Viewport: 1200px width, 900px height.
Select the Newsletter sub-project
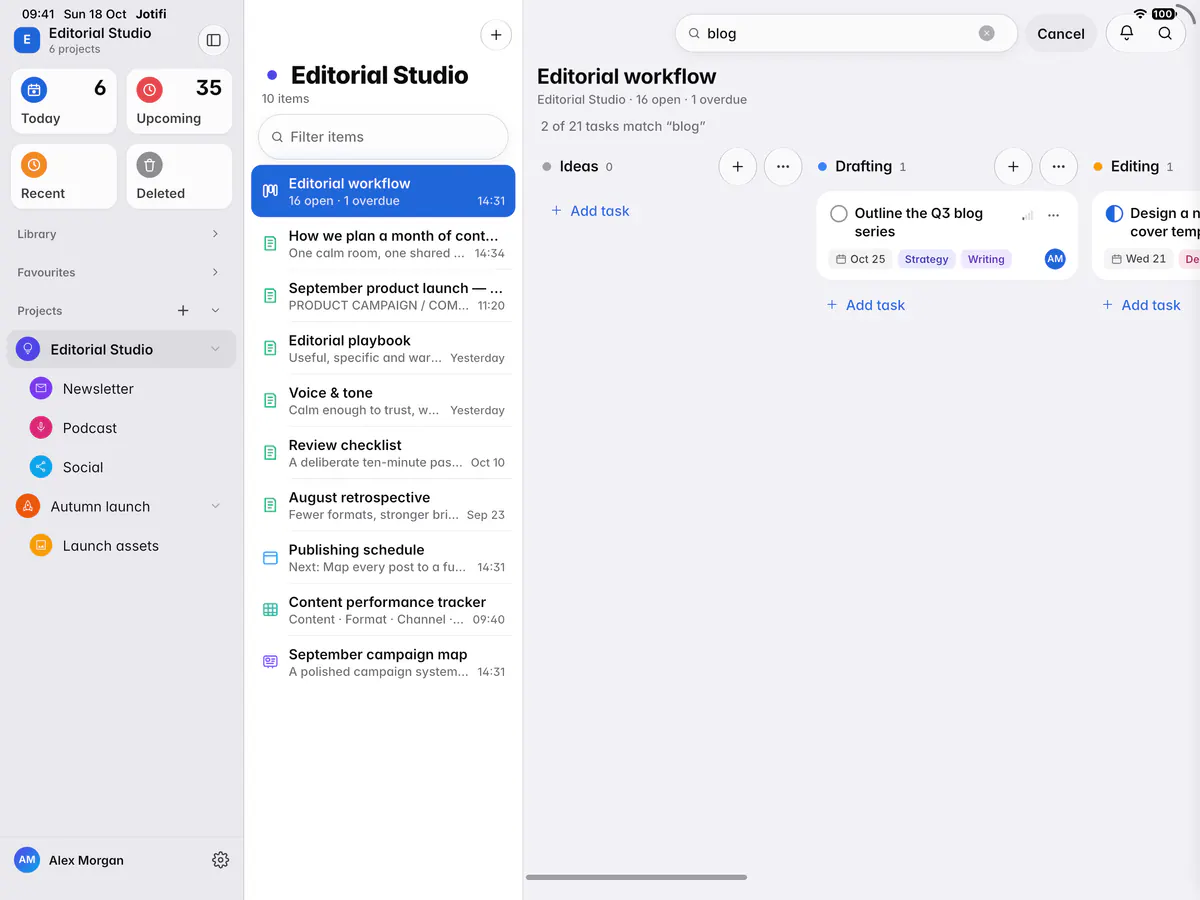[x=122, y=389]
